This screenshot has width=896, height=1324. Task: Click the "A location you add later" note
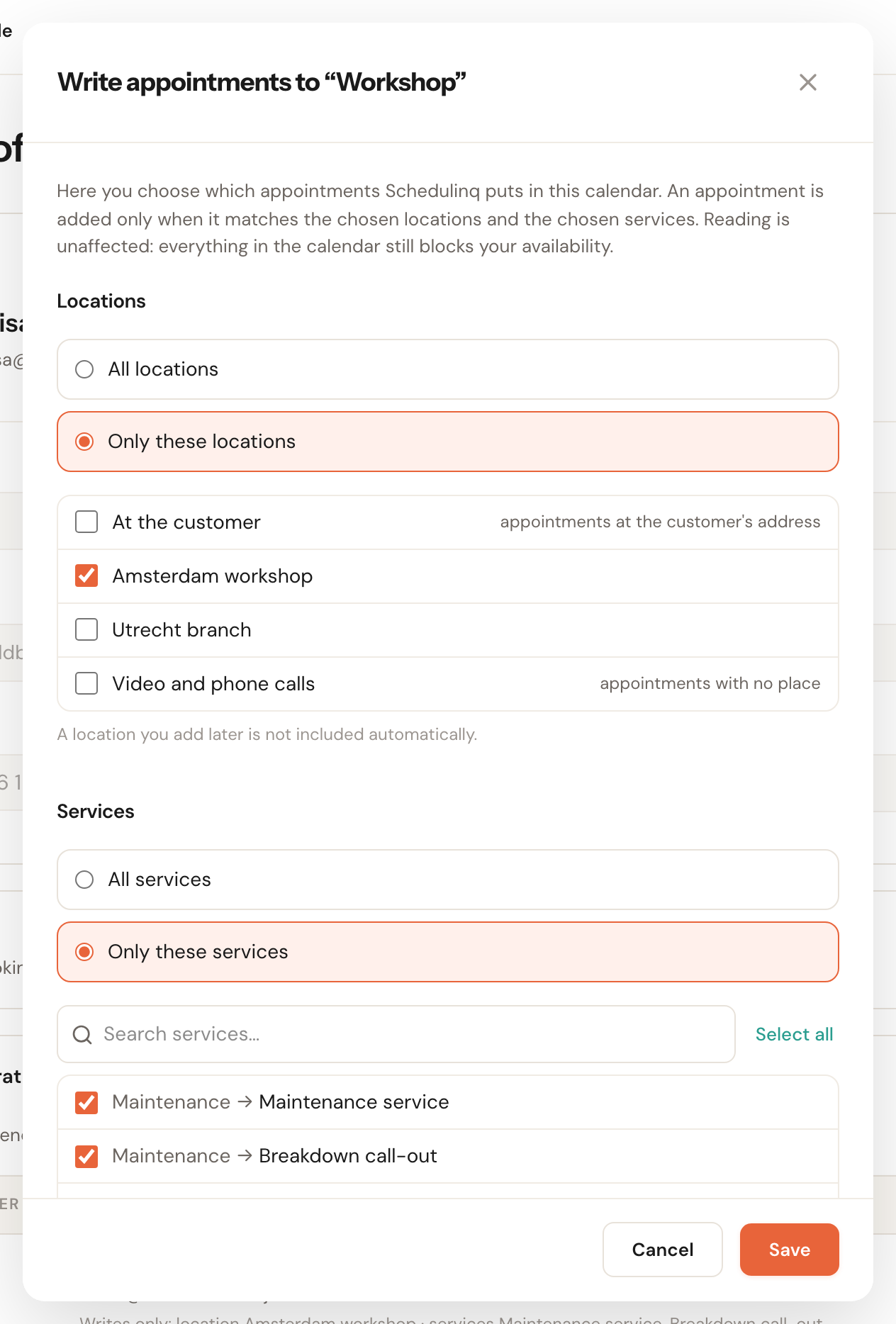coord(267,735)
